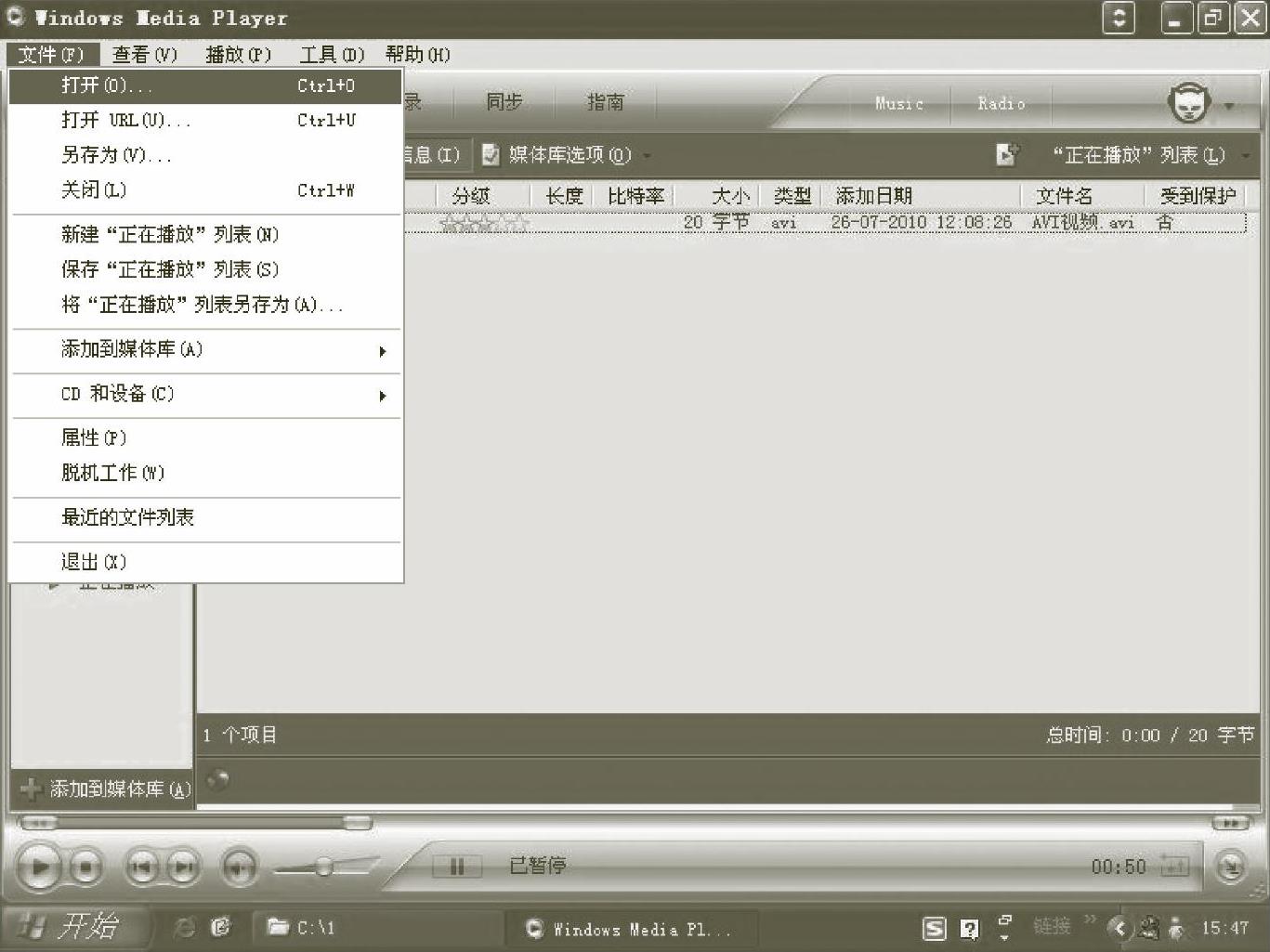This screenshot has height=952, width=1270.
Task: Expand the 添加到媒体库(A) submenu in the File menu
Action: coord(205,350)
